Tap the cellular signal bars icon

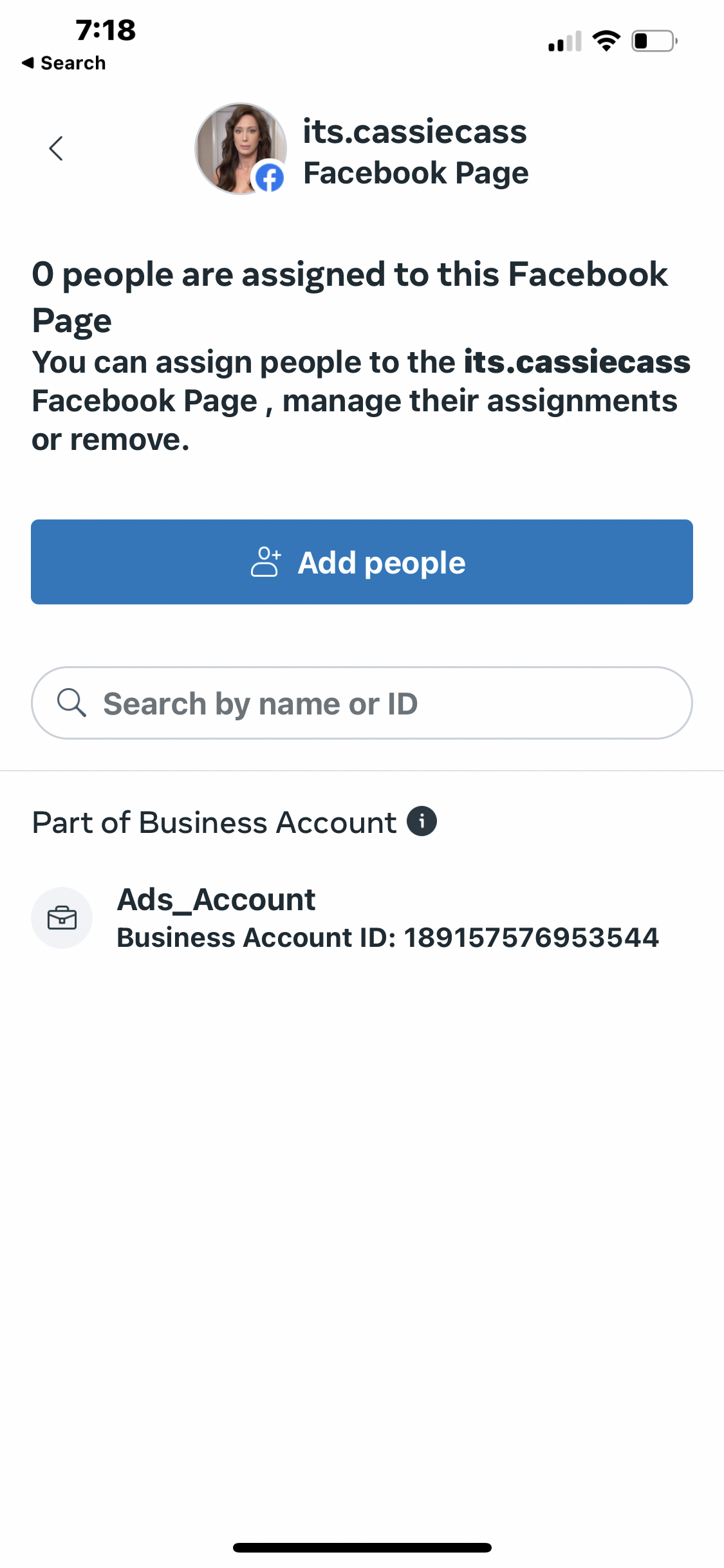pos(564,41)
